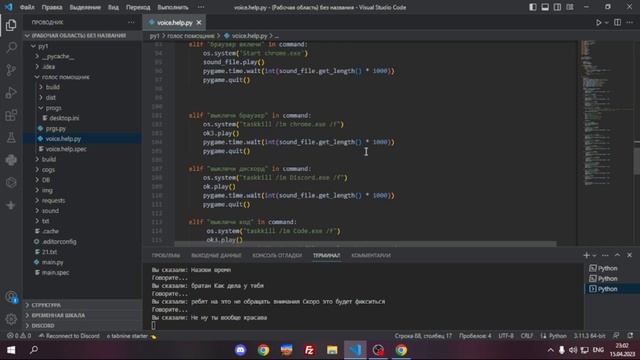Open Windows taskbar search
Screen dimensions: 640x360
tap(34, 350)
